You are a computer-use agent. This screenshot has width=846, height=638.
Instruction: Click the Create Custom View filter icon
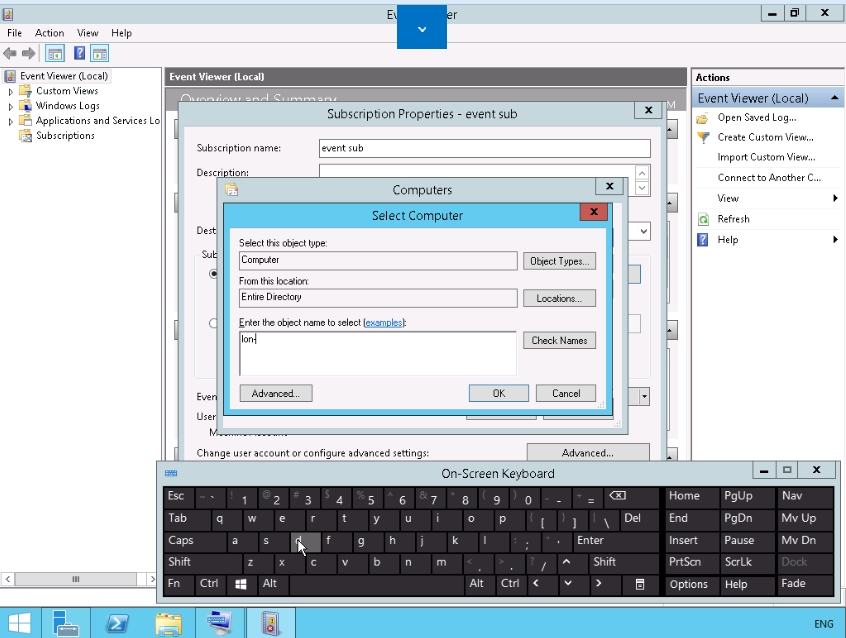click(704, 137)
